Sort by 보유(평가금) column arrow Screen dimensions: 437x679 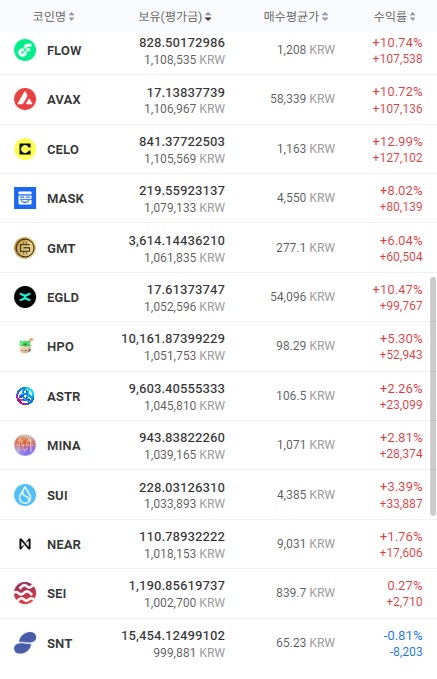tap(208, 16)
